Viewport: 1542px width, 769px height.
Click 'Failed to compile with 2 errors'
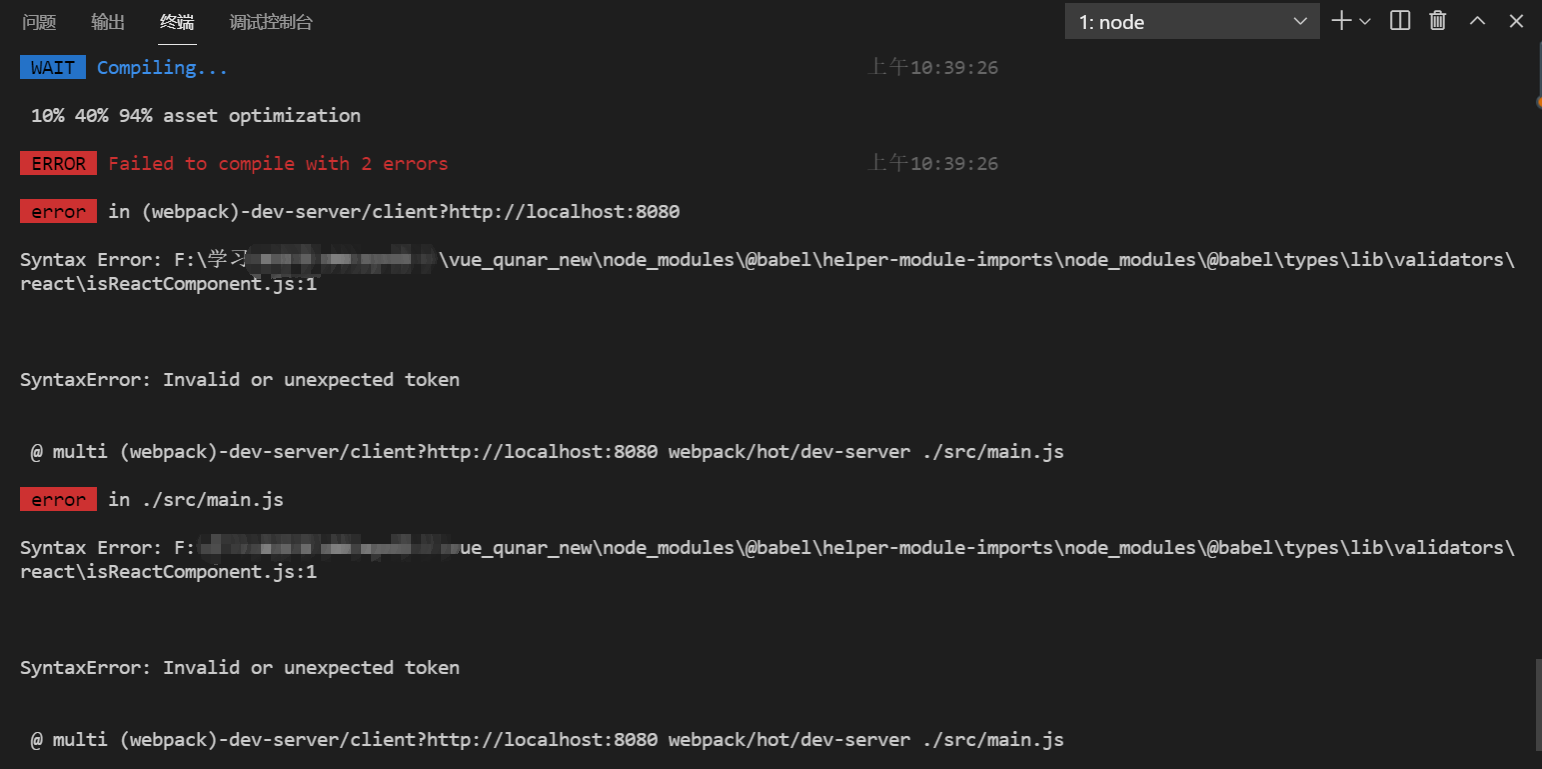278,164
